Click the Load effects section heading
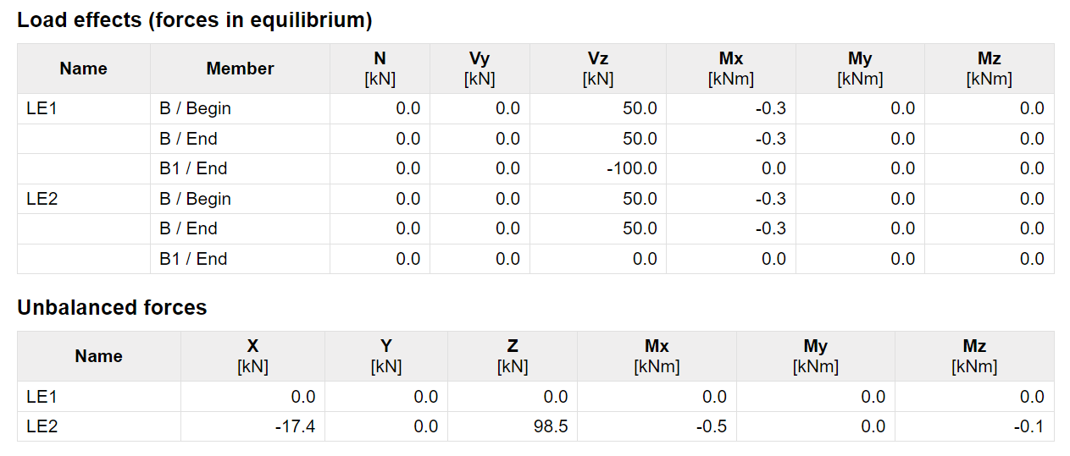 [x=195, y=20]
